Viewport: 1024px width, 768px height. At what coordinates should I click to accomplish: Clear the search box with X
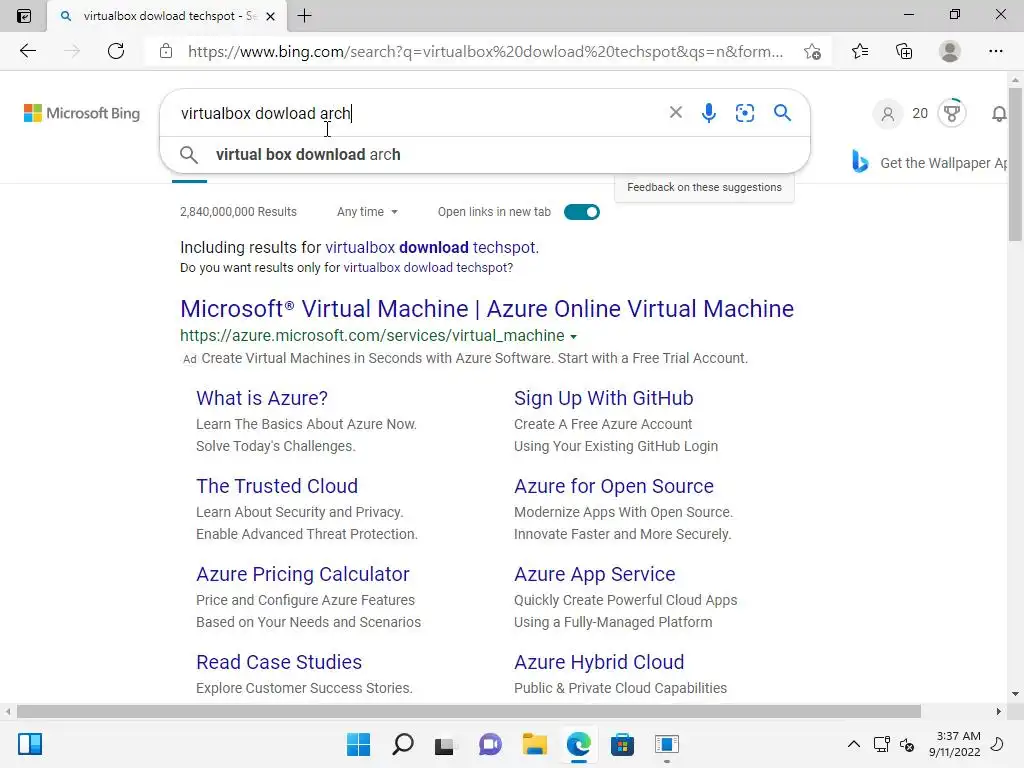(675, 112)
